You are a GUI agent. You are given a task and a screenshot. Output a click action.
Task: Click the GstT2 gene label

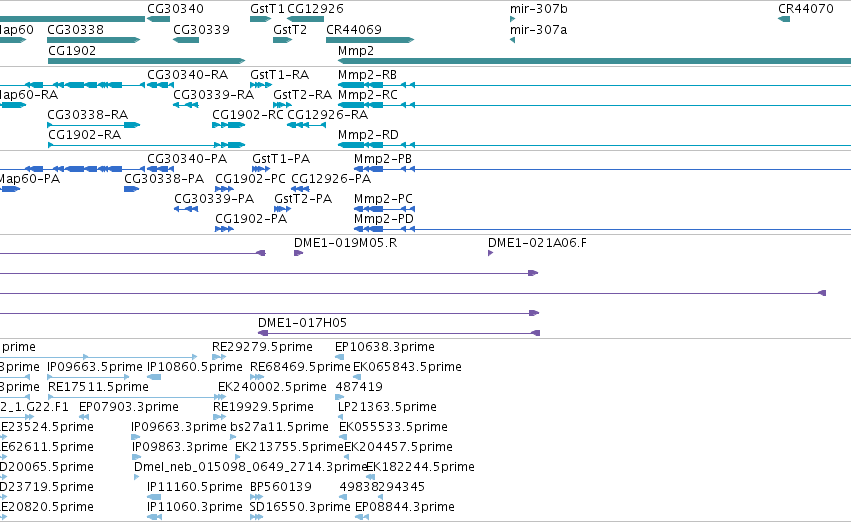pyautogui.click(x=290, y=29)
